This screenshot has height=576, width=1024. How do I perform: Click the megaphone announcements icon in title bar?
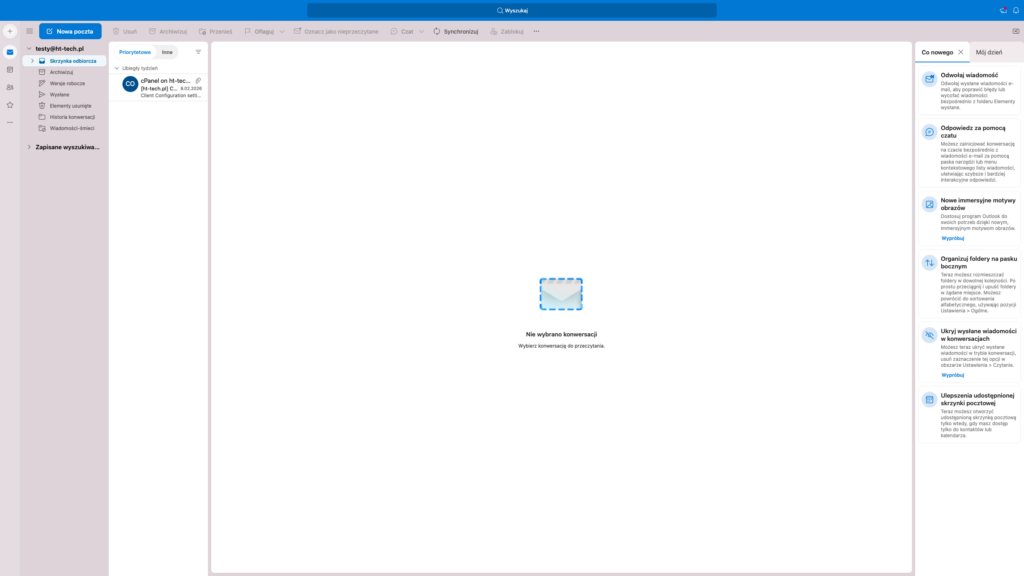pos(1003,10)
